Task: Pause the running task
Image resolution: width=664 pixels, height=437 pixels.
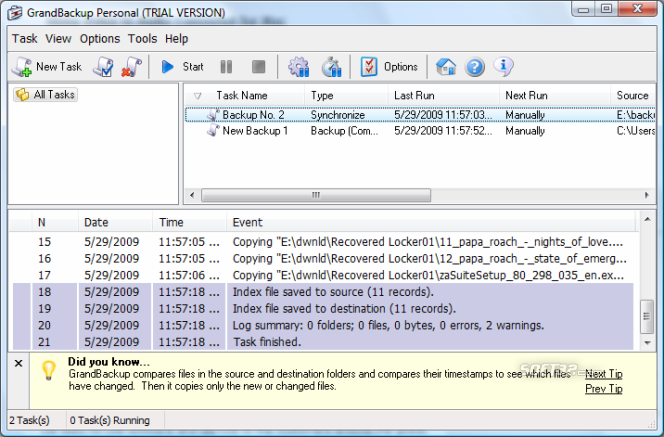Action: pos(226,66)
